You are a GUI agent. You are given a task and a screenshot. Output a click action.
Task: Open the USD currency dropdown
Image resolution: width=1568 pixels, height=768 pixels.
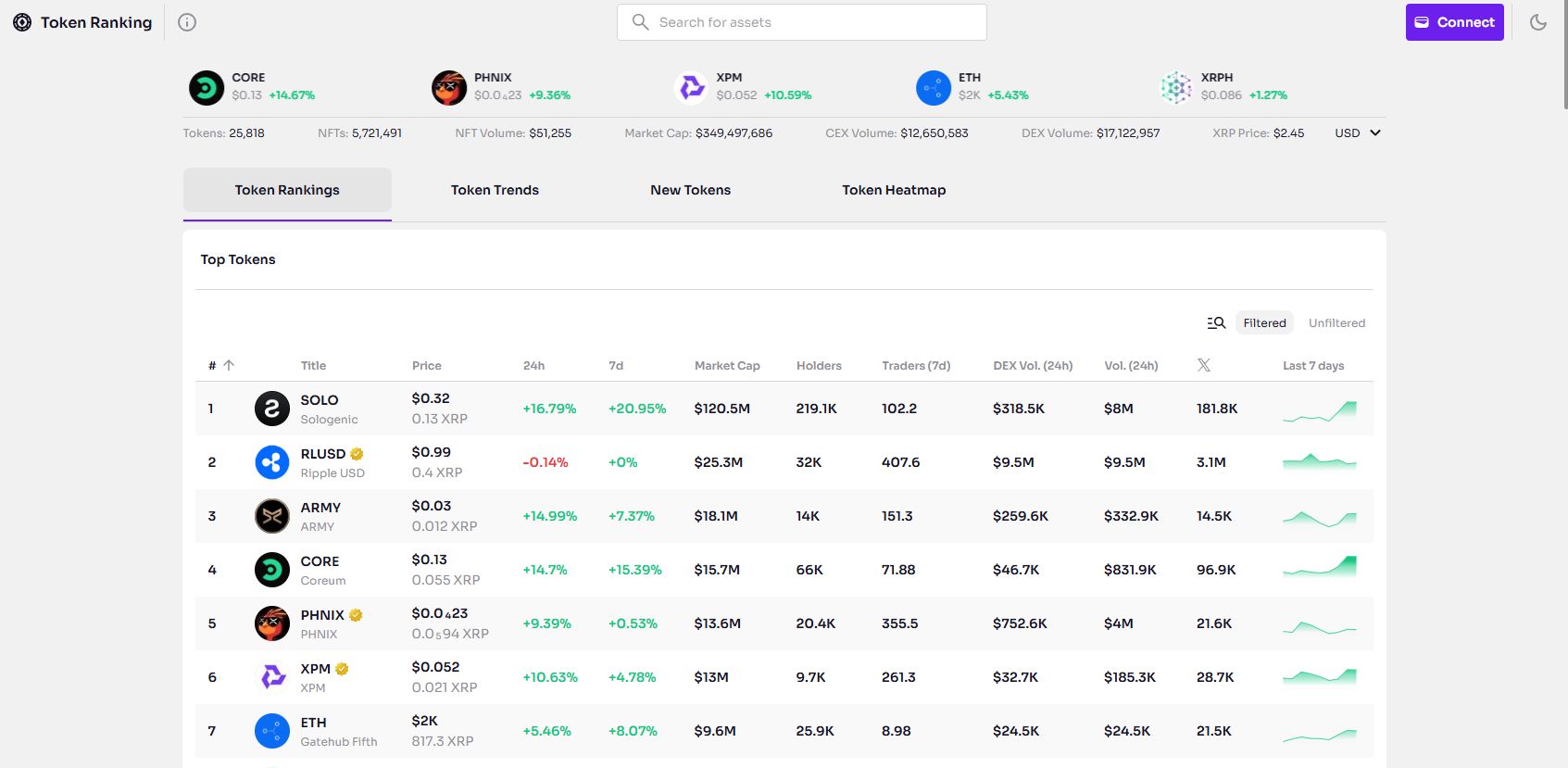[1358, 133]
